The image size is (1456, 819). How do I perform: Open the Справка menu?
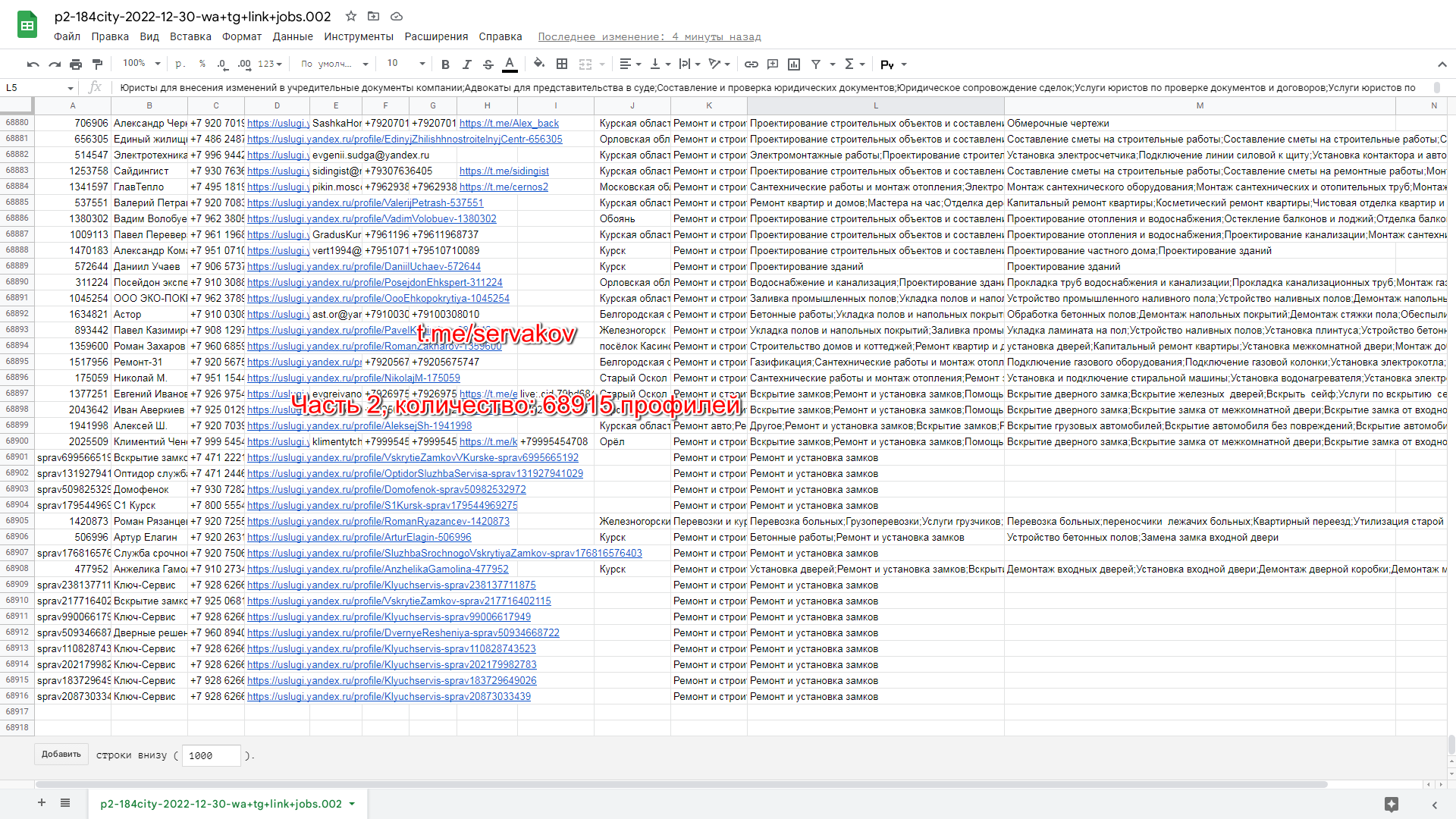(x=500, y=36)
